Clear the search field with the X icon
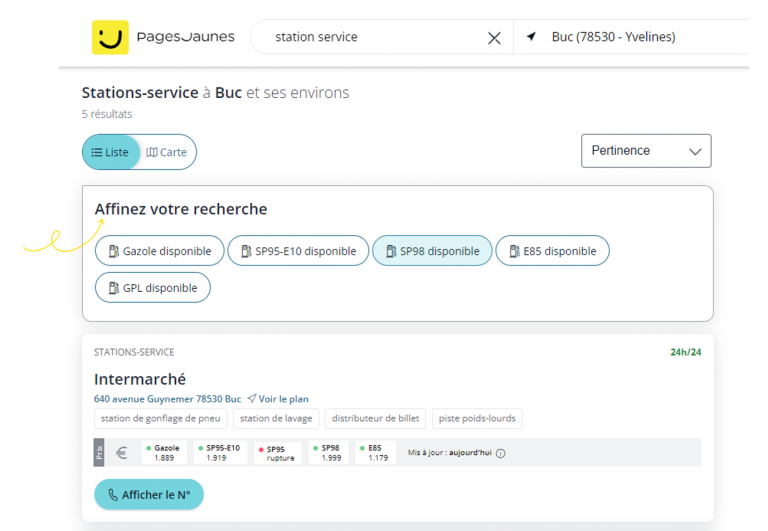768x531 pixels. tap(494, 38)
